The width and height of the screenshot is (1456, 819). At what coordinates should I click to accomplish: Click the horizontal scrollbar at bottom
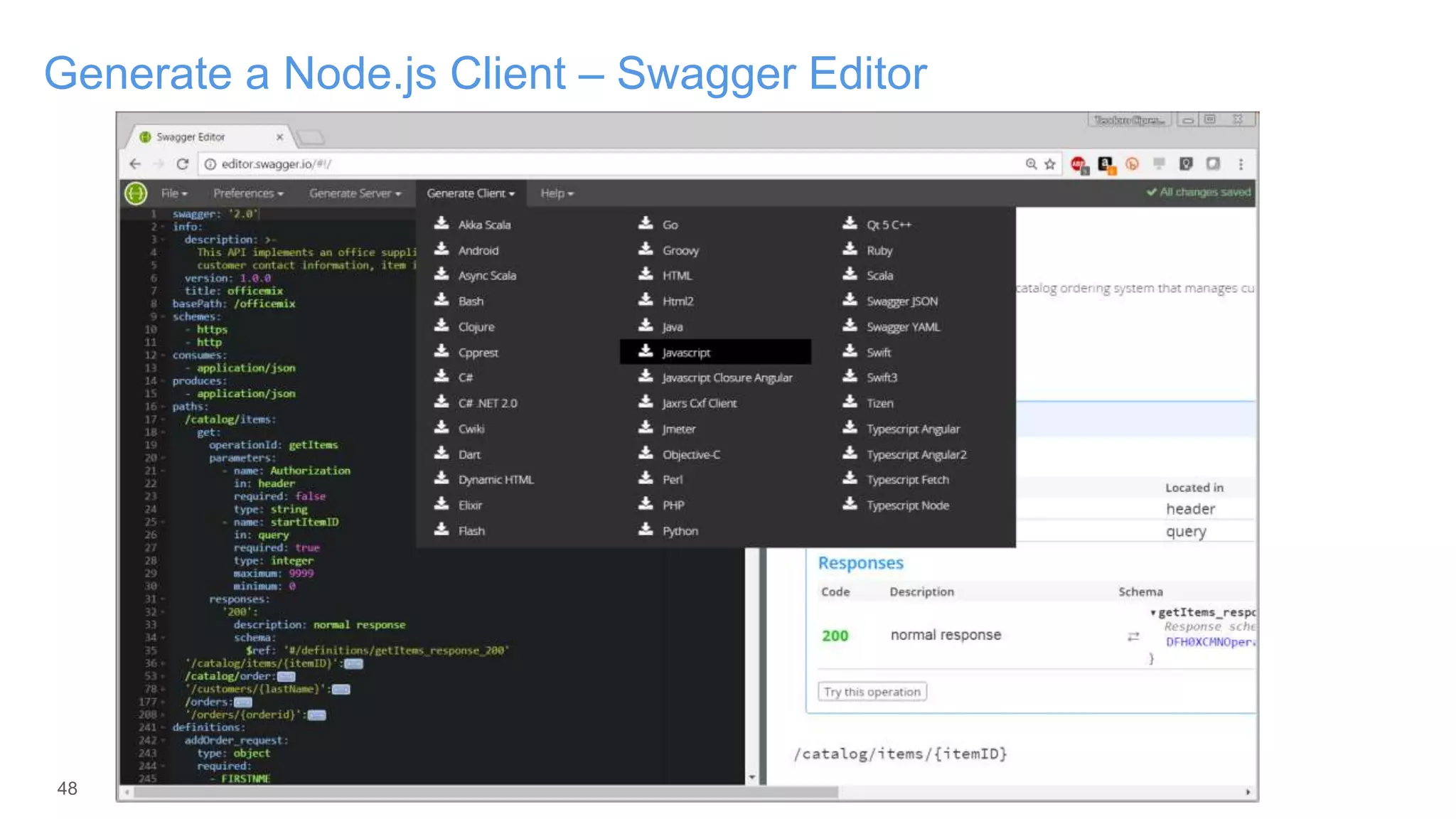click(486, 791)
